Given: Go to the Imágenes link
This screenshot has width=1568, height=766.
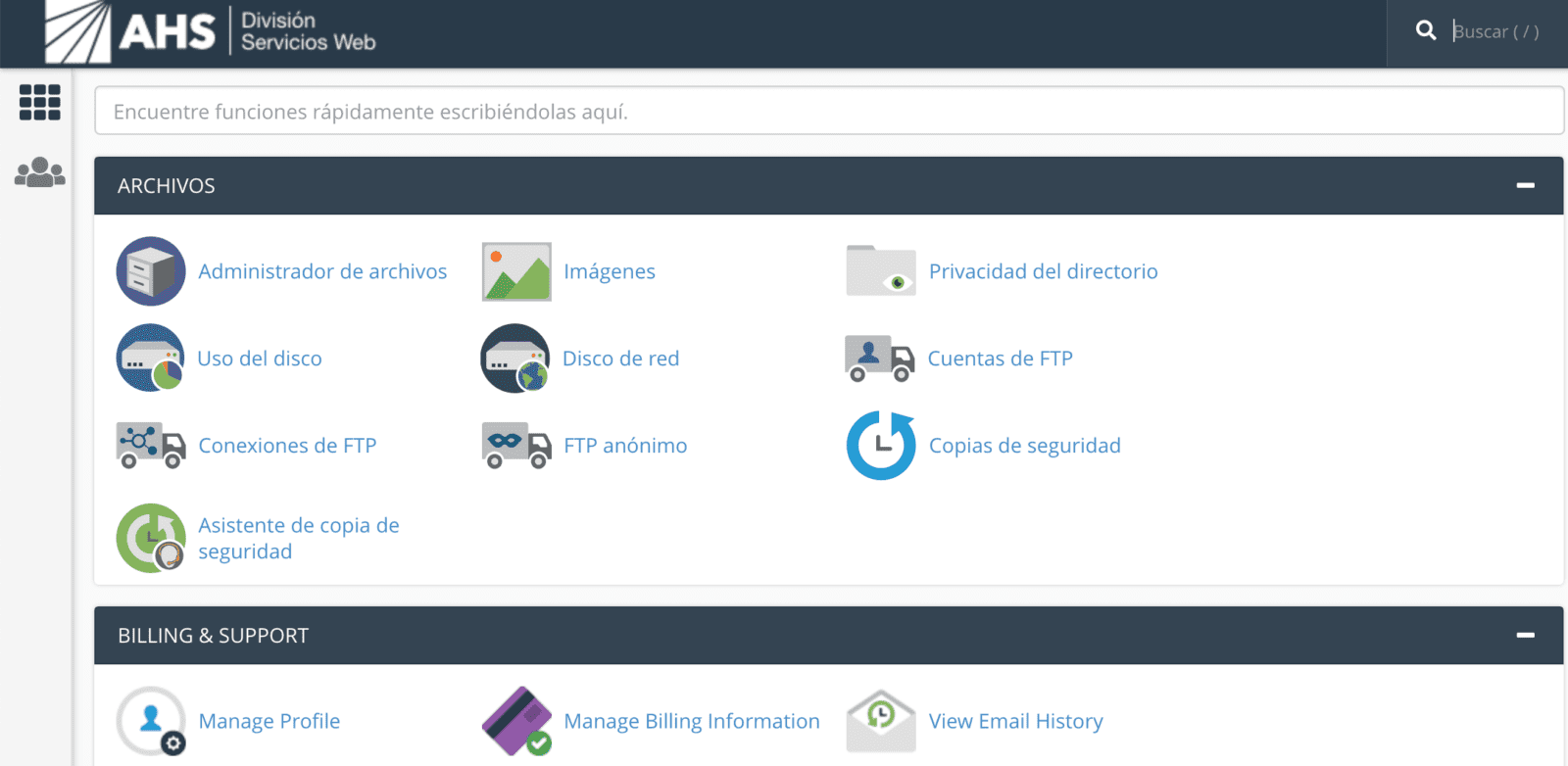Looking at the screenshot, I should [610, 271].
